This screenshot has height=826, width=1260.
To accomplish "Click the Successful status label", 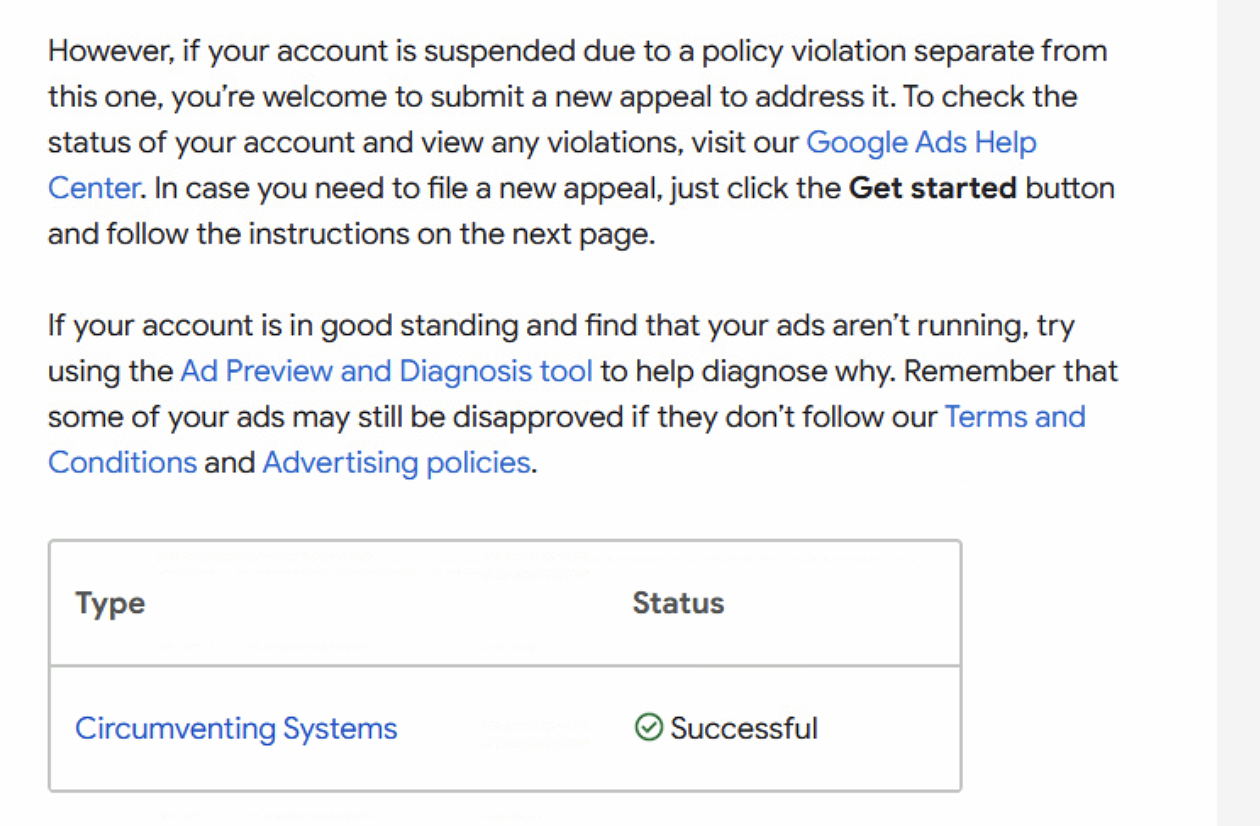I will tap(744, 728).
